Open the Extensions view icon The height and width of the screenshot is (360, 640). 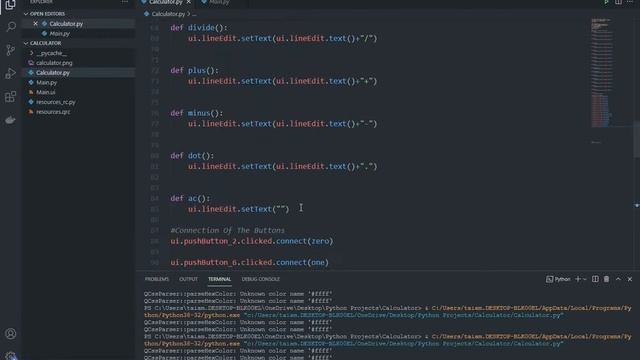pos(11,97)
